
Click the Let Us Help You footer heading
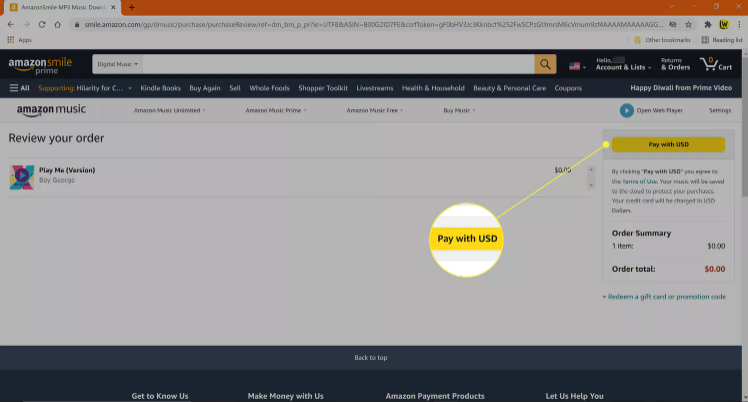[574, 396]
